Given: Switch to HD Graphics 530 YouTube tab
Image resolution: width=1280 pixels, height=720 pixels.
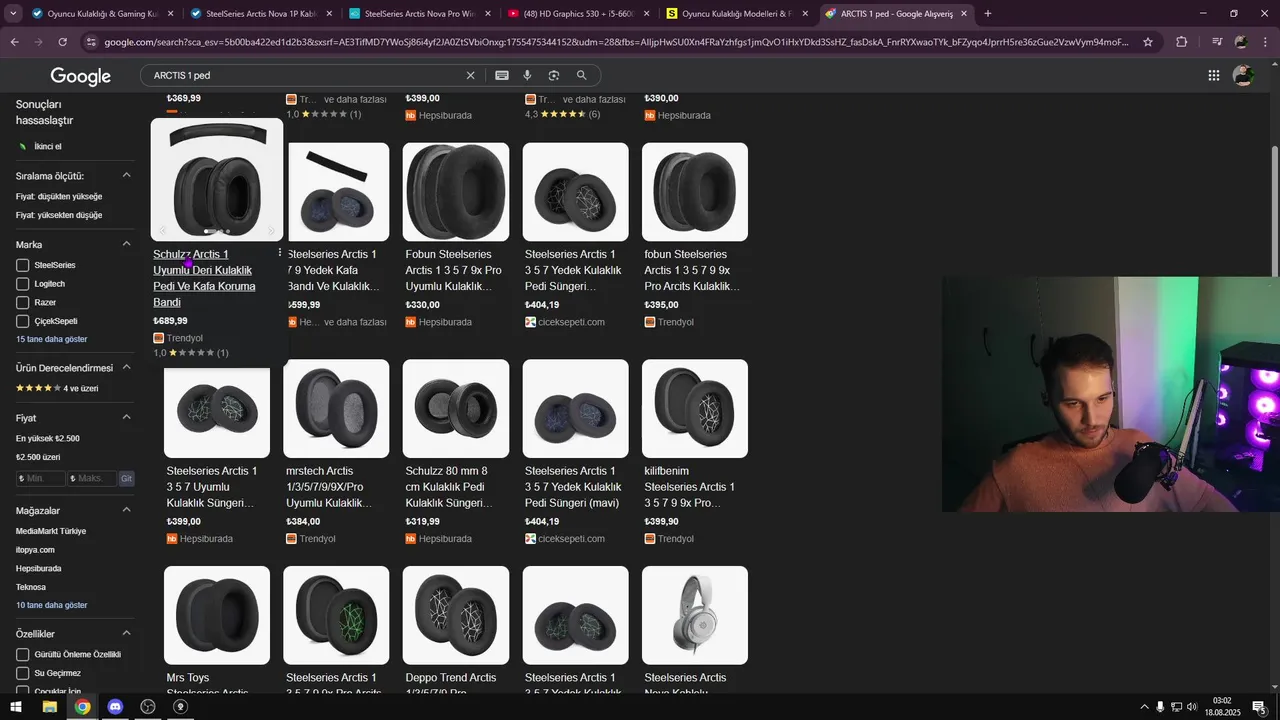Looking at the screenshot, I should 578,14.
